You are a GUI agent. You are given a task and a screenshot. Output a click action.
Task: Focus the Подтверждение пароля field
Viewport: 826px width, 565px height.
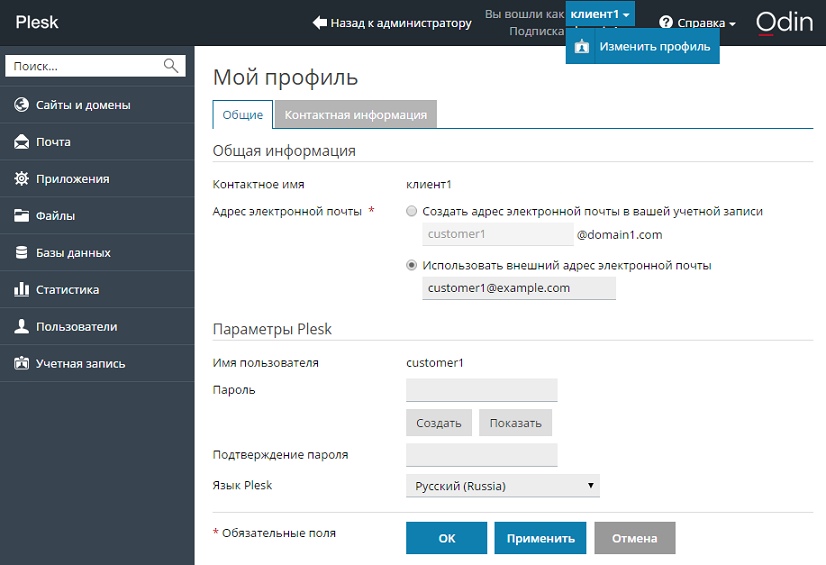(x=481, y=455)
